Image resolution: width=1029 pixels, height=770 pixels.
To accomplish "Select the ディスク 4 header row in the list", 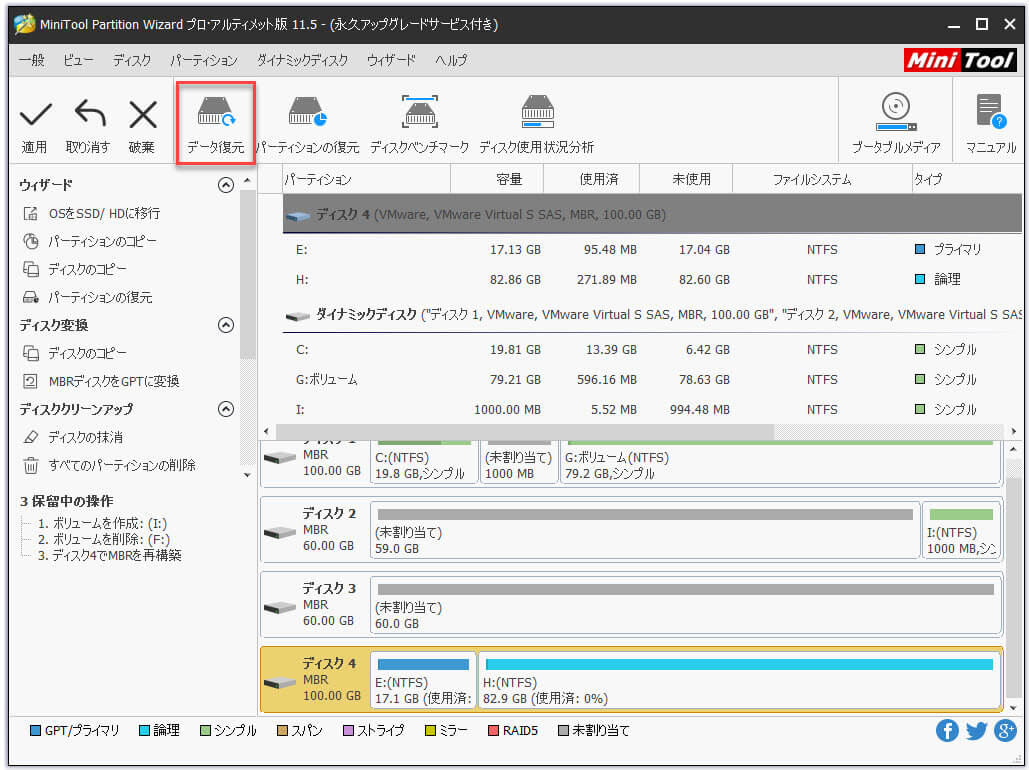I will coord(652,215).
